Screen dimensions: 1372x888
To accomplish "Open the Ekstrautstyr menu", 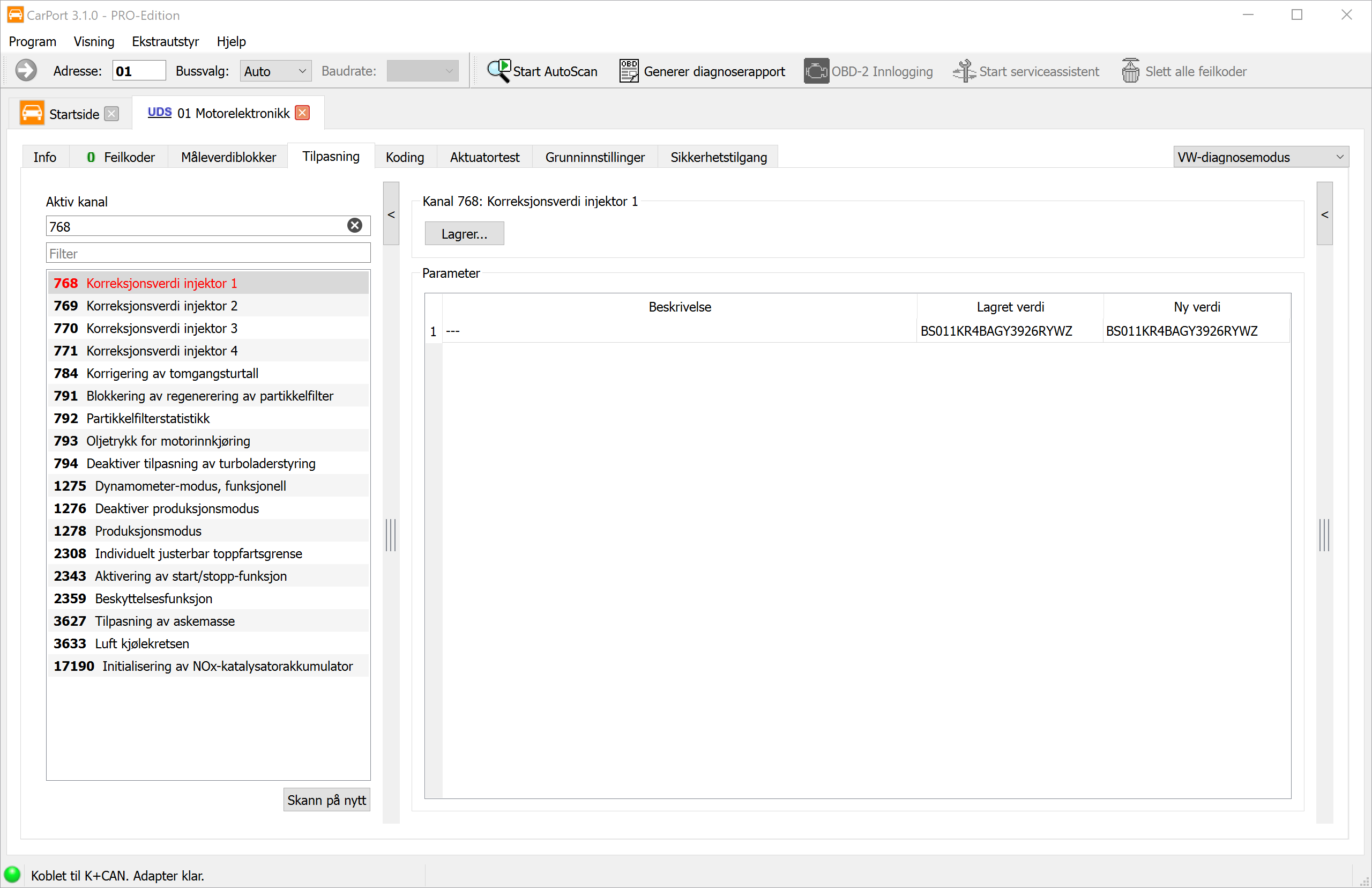I will point(166,41).
